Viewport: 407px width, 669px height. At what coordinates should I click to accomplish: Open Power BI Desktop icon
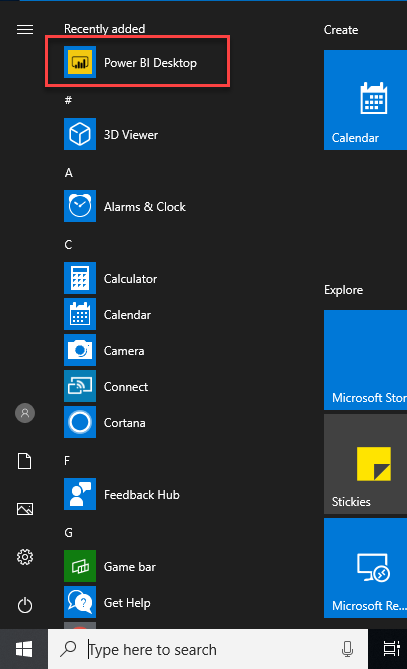(80, 62)
